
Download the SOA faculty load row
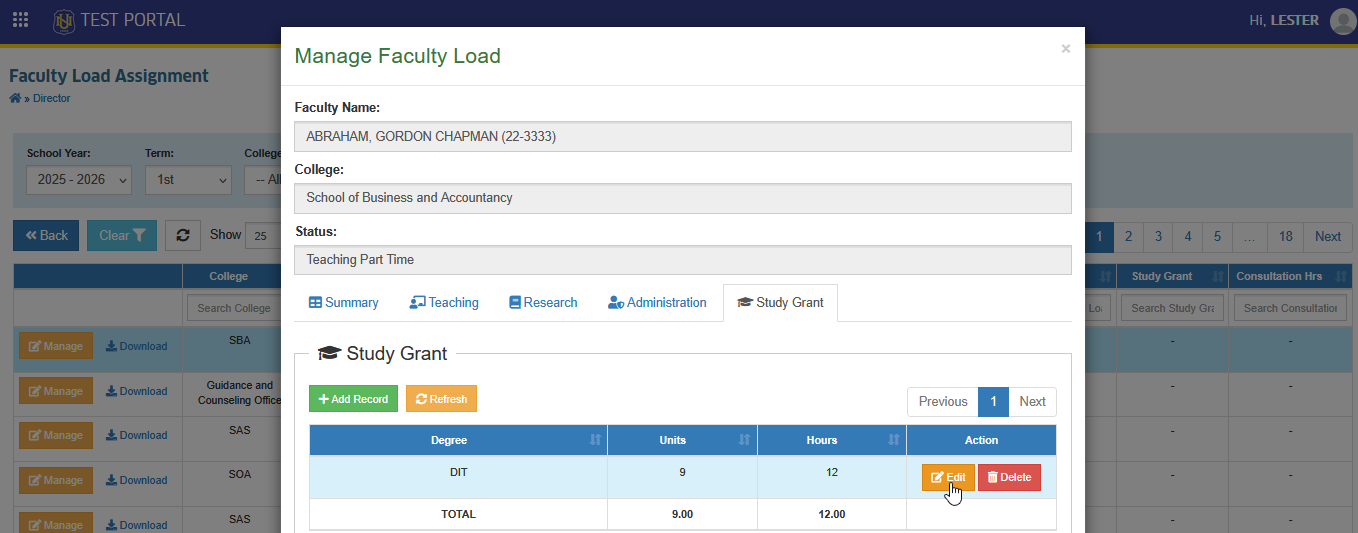coord(137,480)
